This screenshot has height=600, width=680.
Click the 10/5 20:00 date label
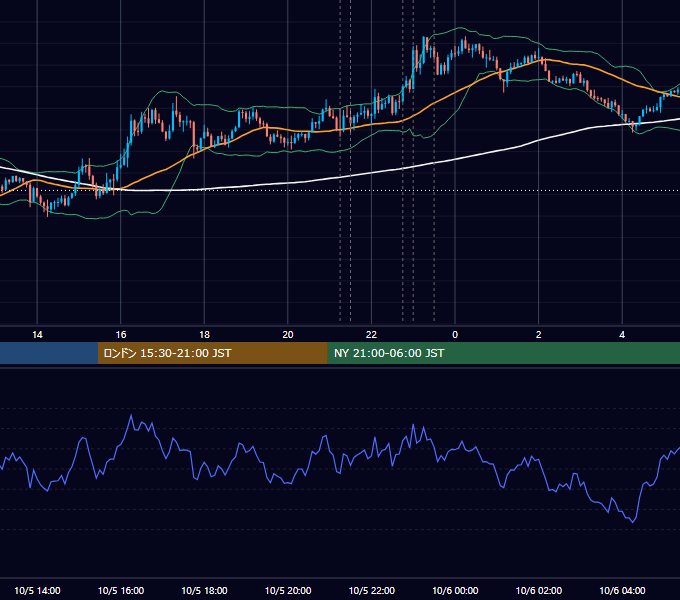point(288,590)
